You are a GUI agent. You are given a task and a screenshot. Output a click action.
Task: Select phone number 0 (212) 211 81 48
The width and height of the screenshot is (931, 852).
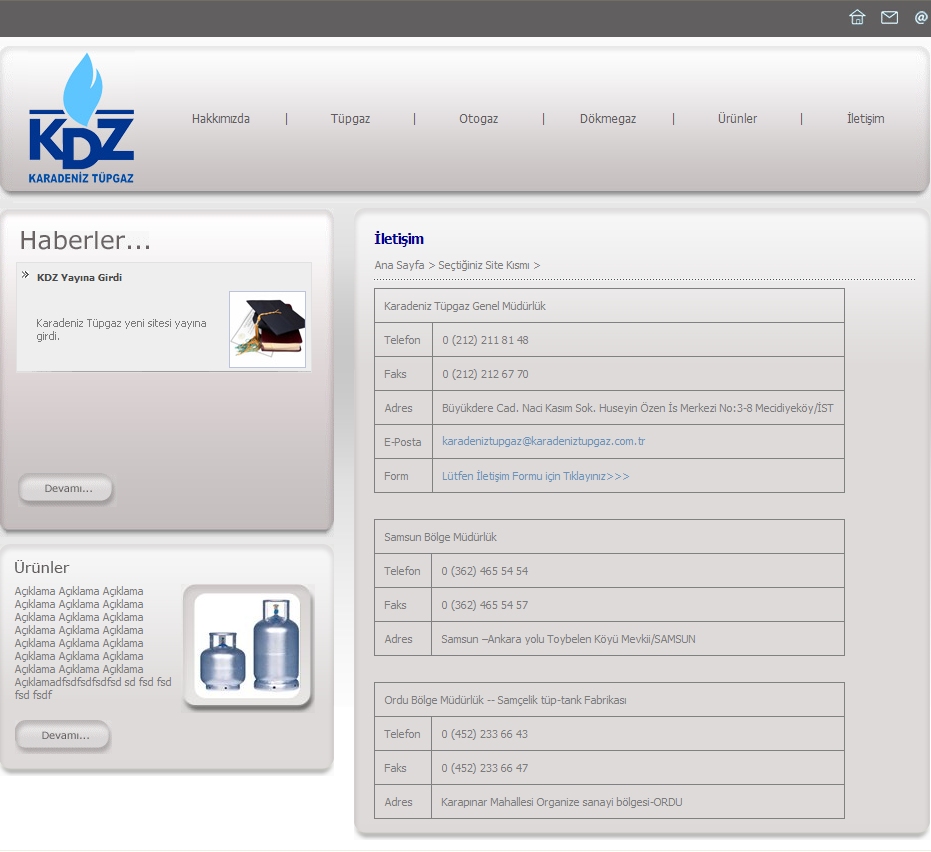point(485,340)
